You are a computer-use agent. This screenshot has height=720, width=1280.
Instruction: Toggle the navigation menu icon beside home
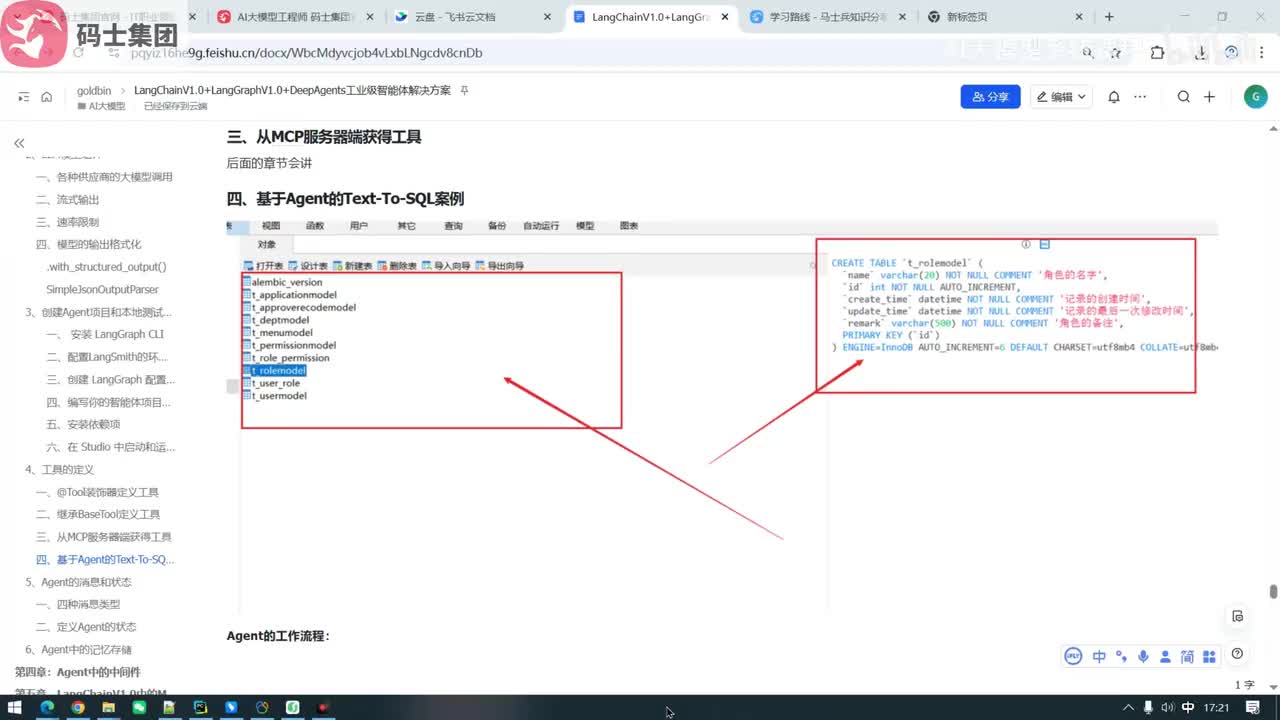coord(24,97)
